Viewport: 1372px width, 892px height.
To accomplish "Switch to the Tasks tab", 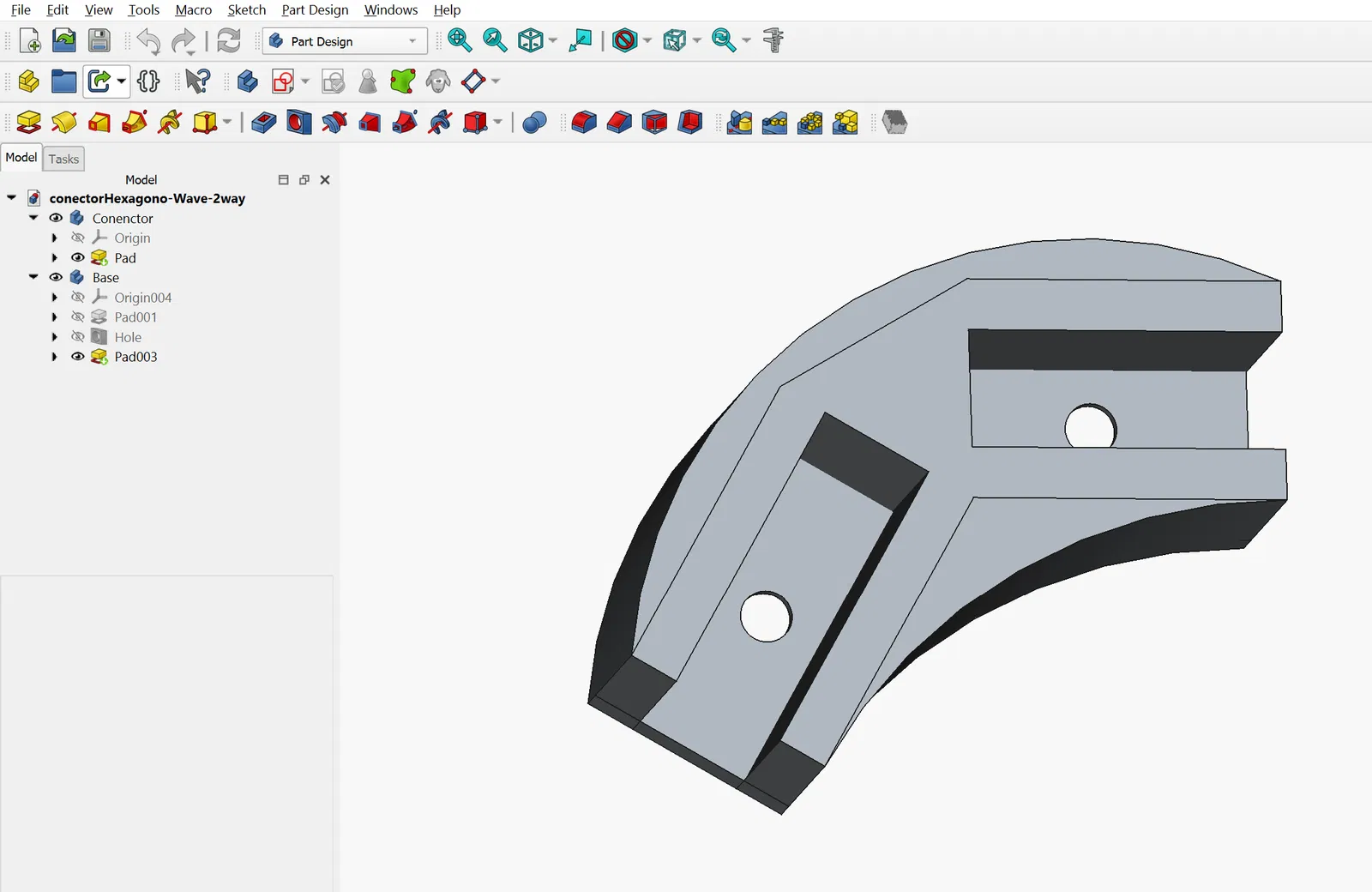I will (x=63, y=159).
